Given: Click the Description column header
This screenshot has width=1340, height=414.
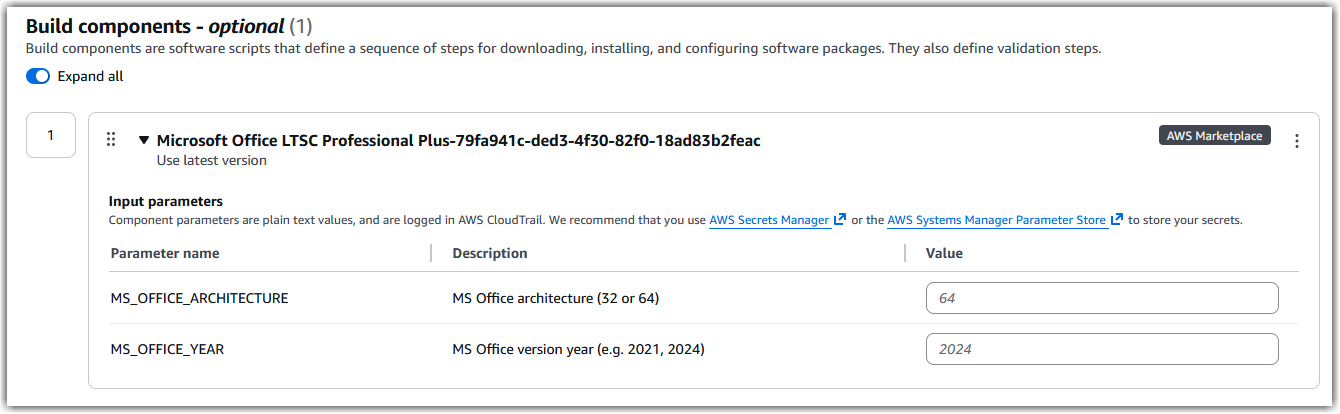Looking at the screenshot, I should (x=490, y=253).
